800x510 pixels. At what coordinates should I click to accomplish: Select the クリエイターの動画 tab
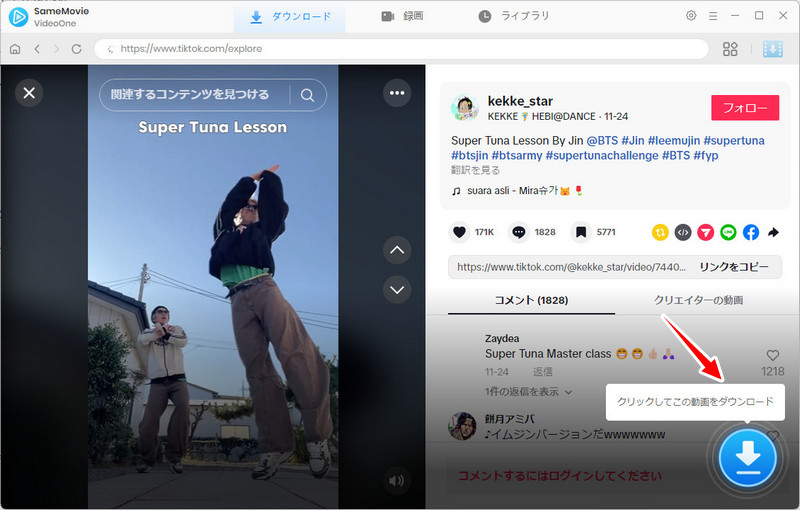click(x=698, y=300)
